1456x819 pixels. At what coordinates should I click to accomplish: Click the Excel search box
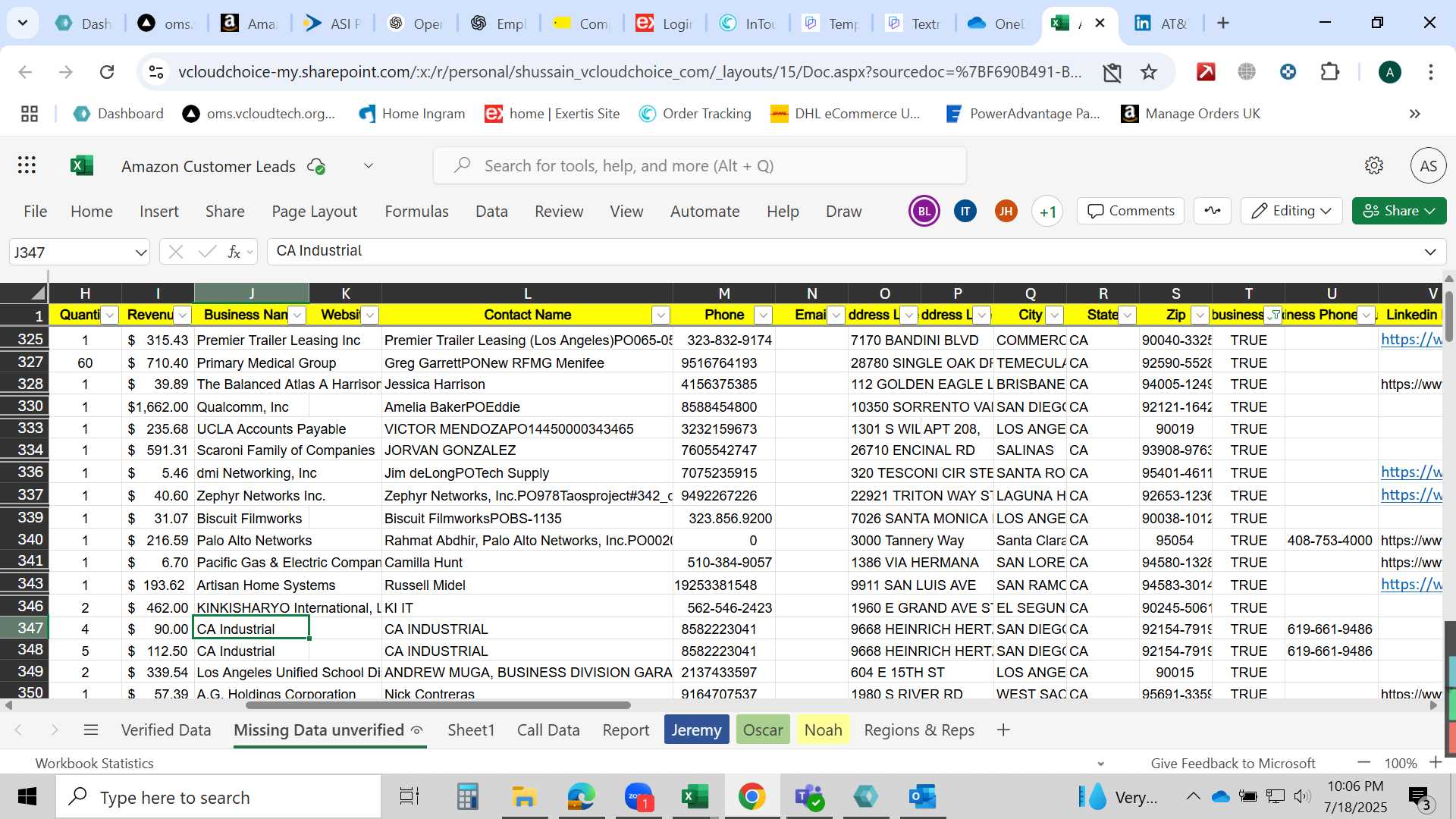(x=699, y=165)
